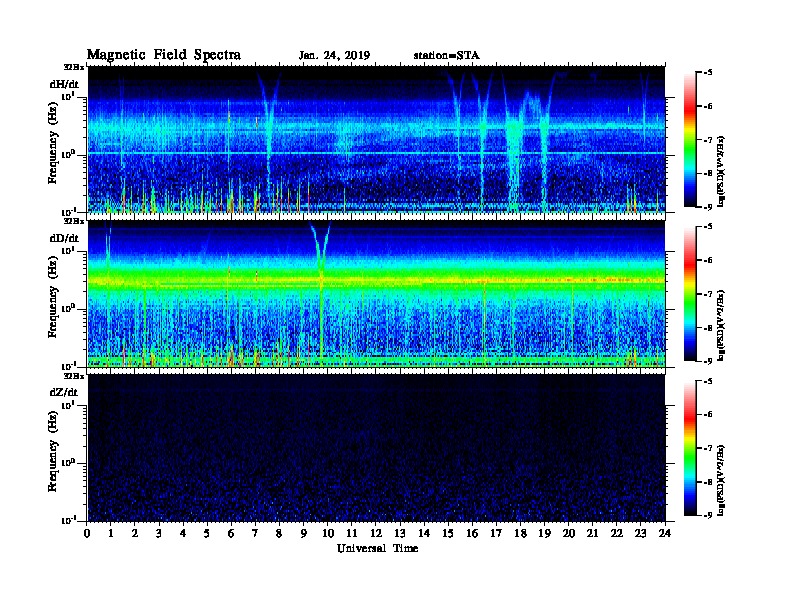The width and height of the screenshot is (792, 612).
Task: Click hour 17 on the Universal Time axis
Action: click(496, 534)
